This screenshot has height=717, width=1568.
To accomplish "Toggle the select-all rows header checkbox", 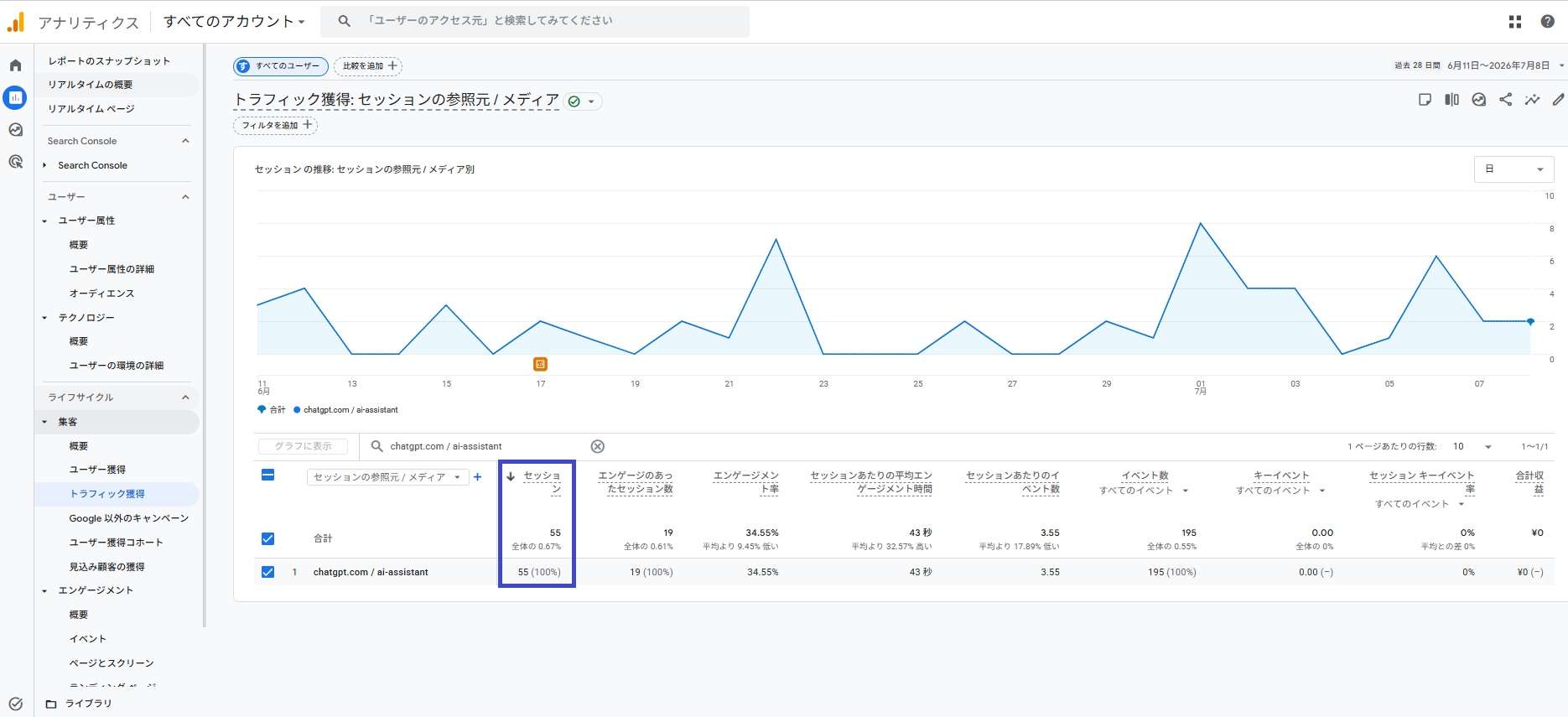I will (268, 475).
